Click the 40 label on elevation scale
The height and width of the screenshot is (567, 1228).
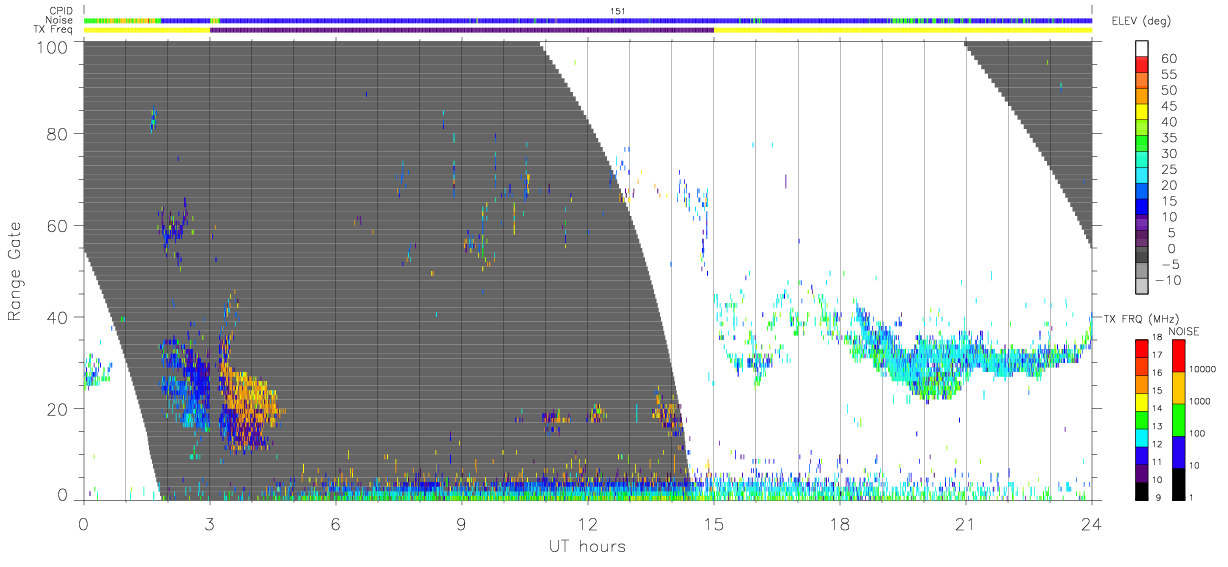tap(1167, 121)
